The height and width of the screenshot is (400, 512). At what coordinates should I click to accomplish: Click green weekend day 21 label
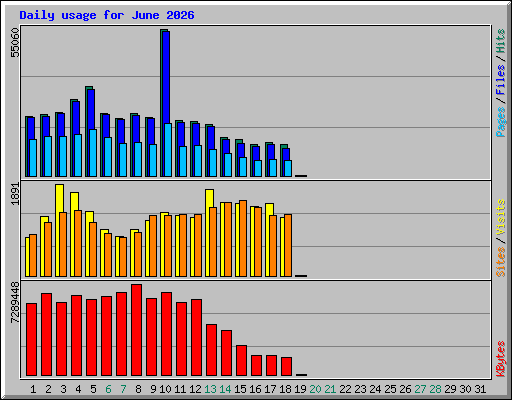pos(330,389)
